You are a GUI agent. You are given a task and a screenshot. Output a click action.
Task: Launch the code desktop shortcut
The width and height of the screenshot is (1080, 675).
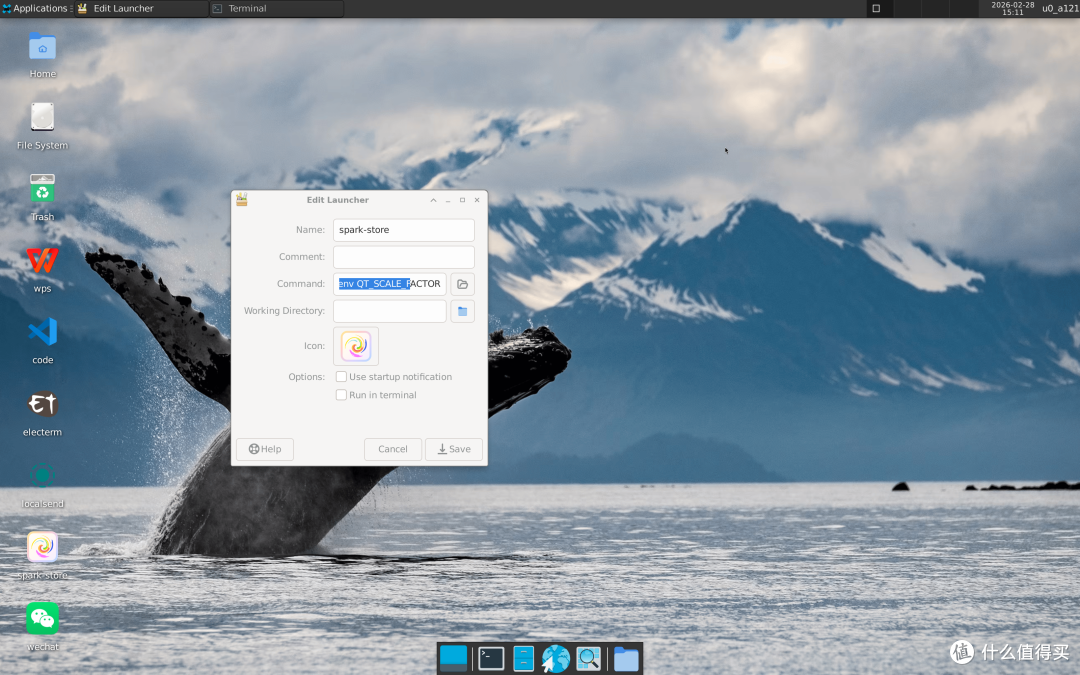tap(43, 332)
